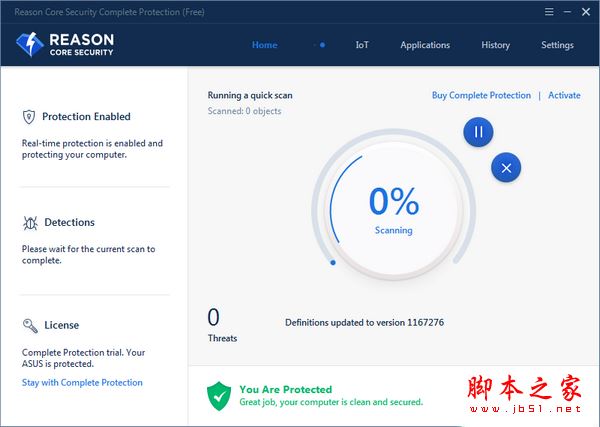Viewport: 600px width, 427px height.
Task: Click the 0 Threats counter
Action: point(222,324)
